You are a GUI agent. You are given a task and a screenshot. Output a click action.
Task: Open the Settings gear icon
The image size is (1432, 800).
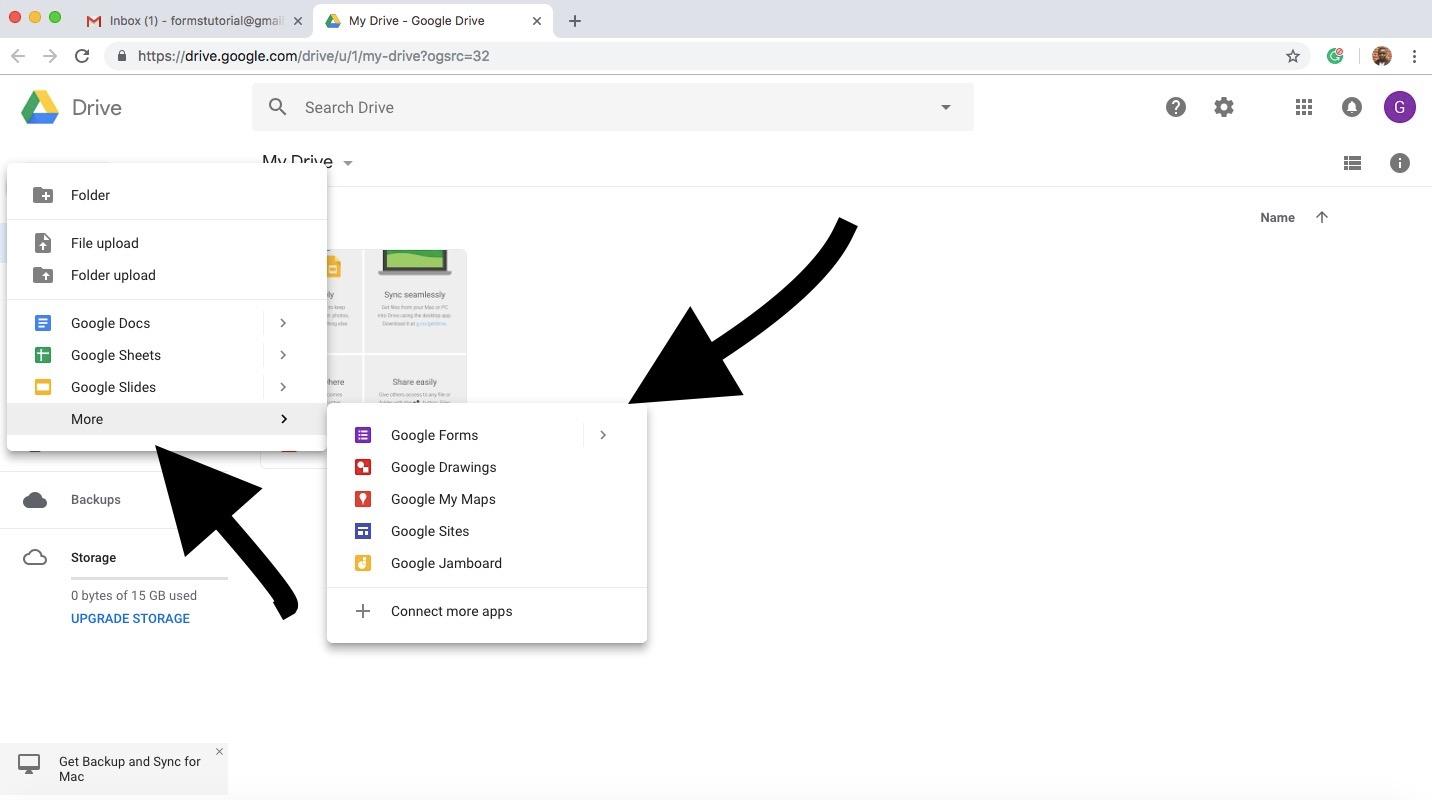pyautogui.click(x=1224, y=107)
